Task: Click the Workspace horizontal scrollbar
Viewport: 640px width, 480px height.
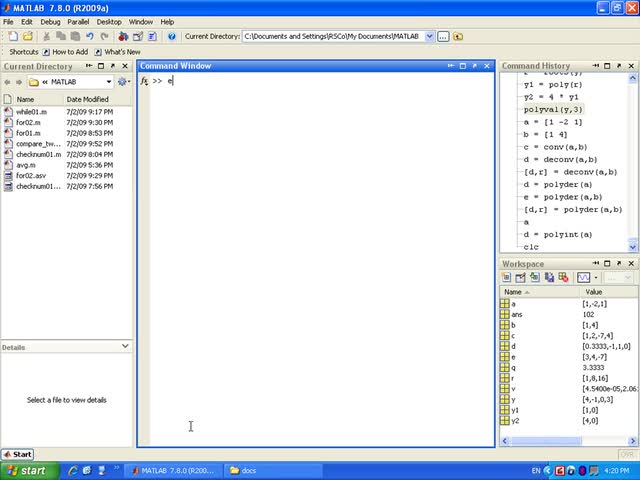Action: [547, 441]
